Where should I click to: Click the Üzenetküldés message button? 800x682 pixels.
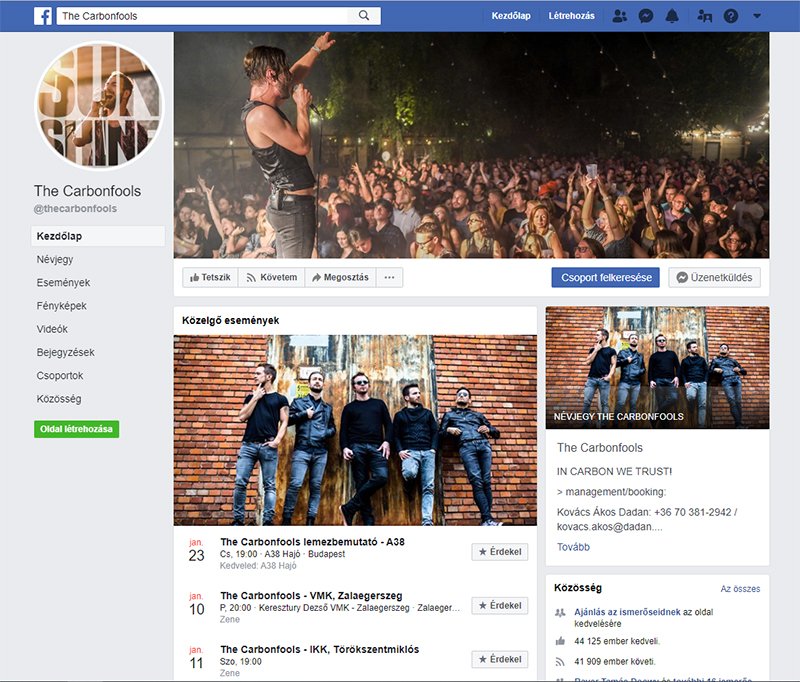click(714, 277)
